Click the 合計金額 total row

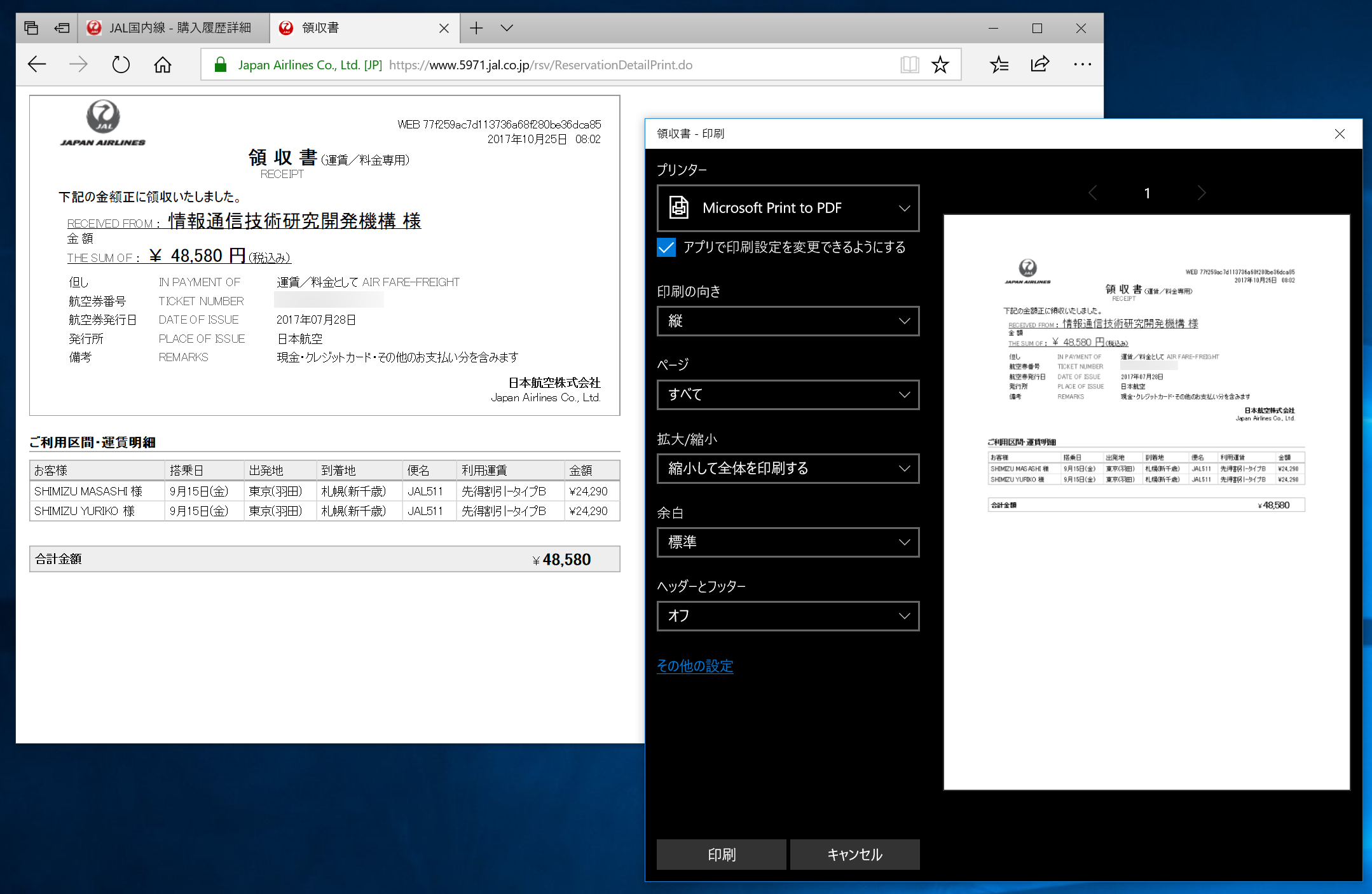pos(325,559)
